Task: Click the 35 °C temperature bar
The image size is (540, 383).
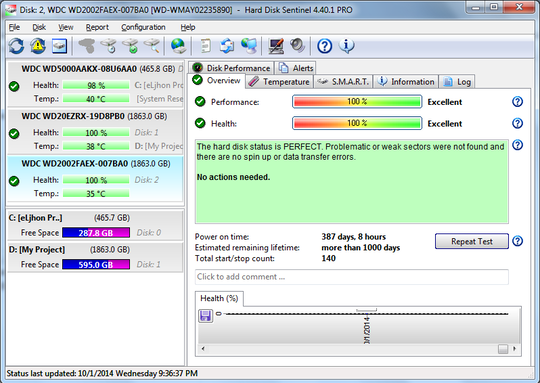Action: [x=96, y=194]
